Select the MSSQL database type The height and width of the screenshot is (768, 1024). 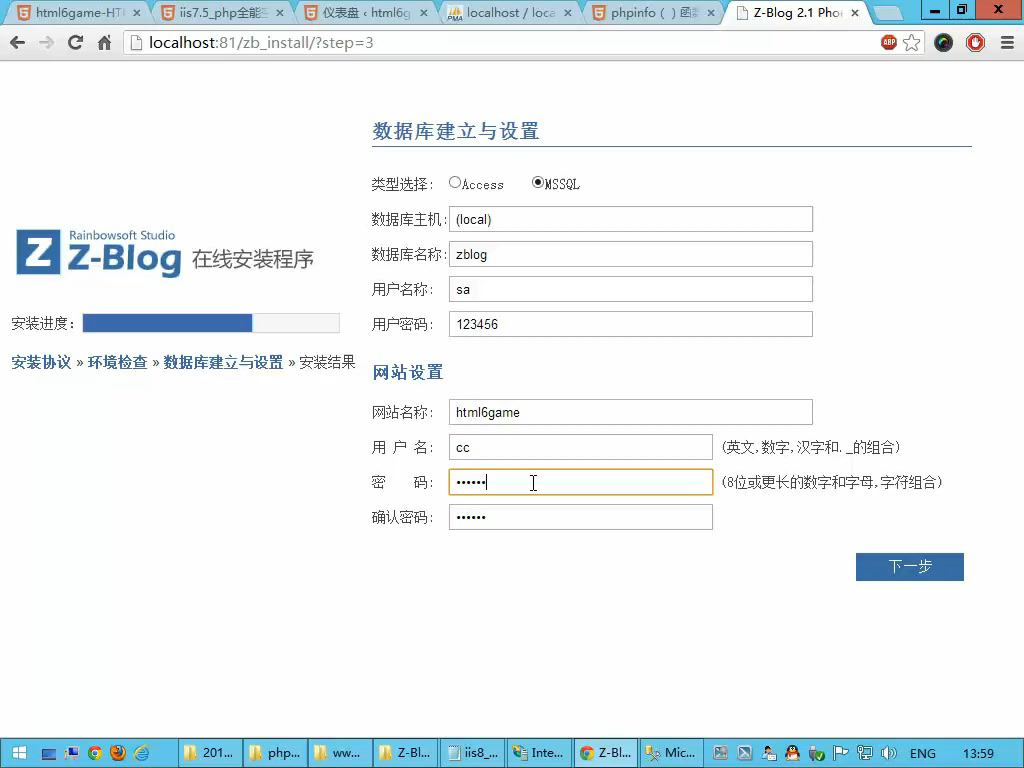(x=537, y=183)
